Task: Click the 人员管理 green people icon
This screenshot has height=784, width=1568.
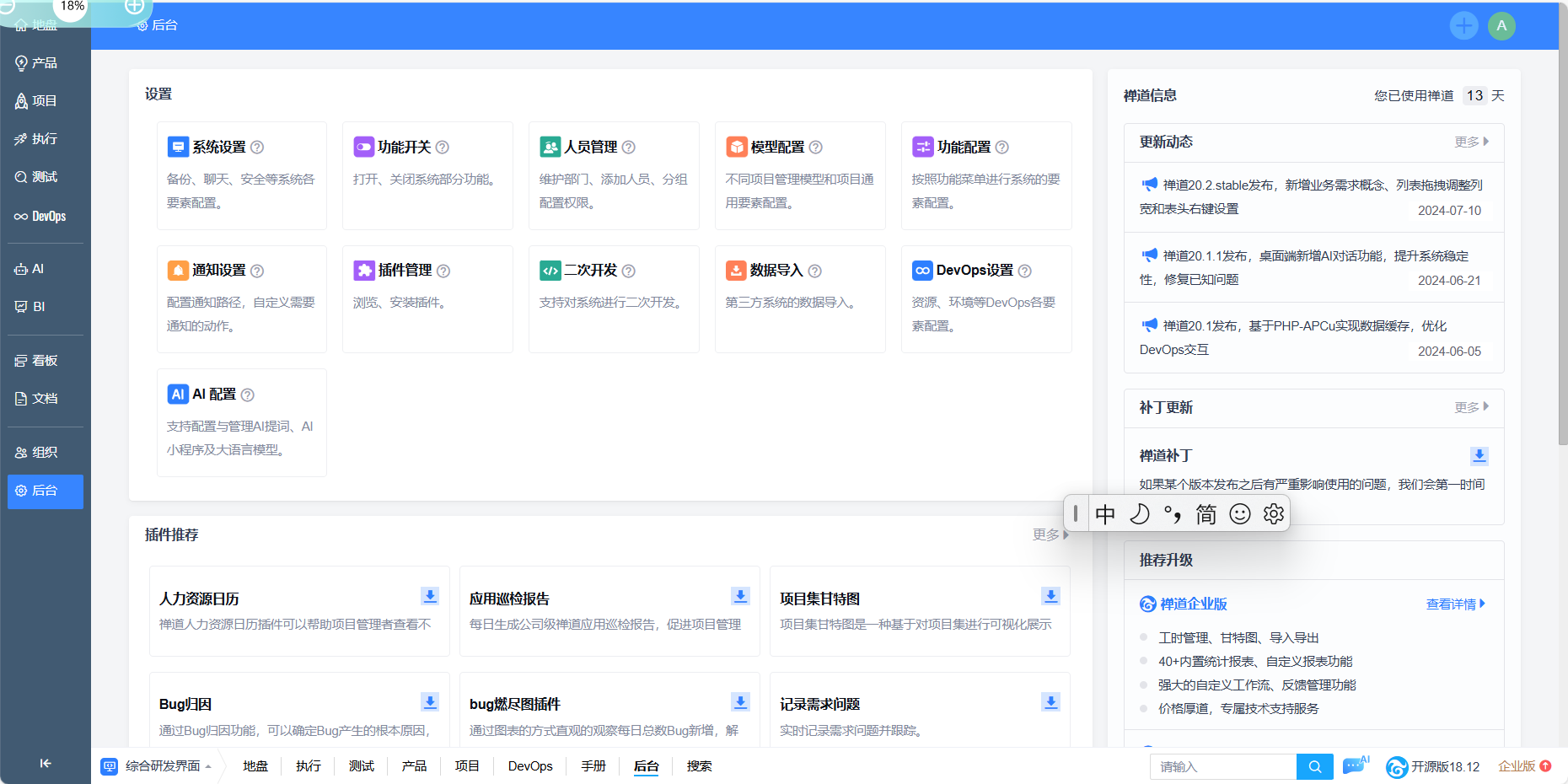Action: 550,147
